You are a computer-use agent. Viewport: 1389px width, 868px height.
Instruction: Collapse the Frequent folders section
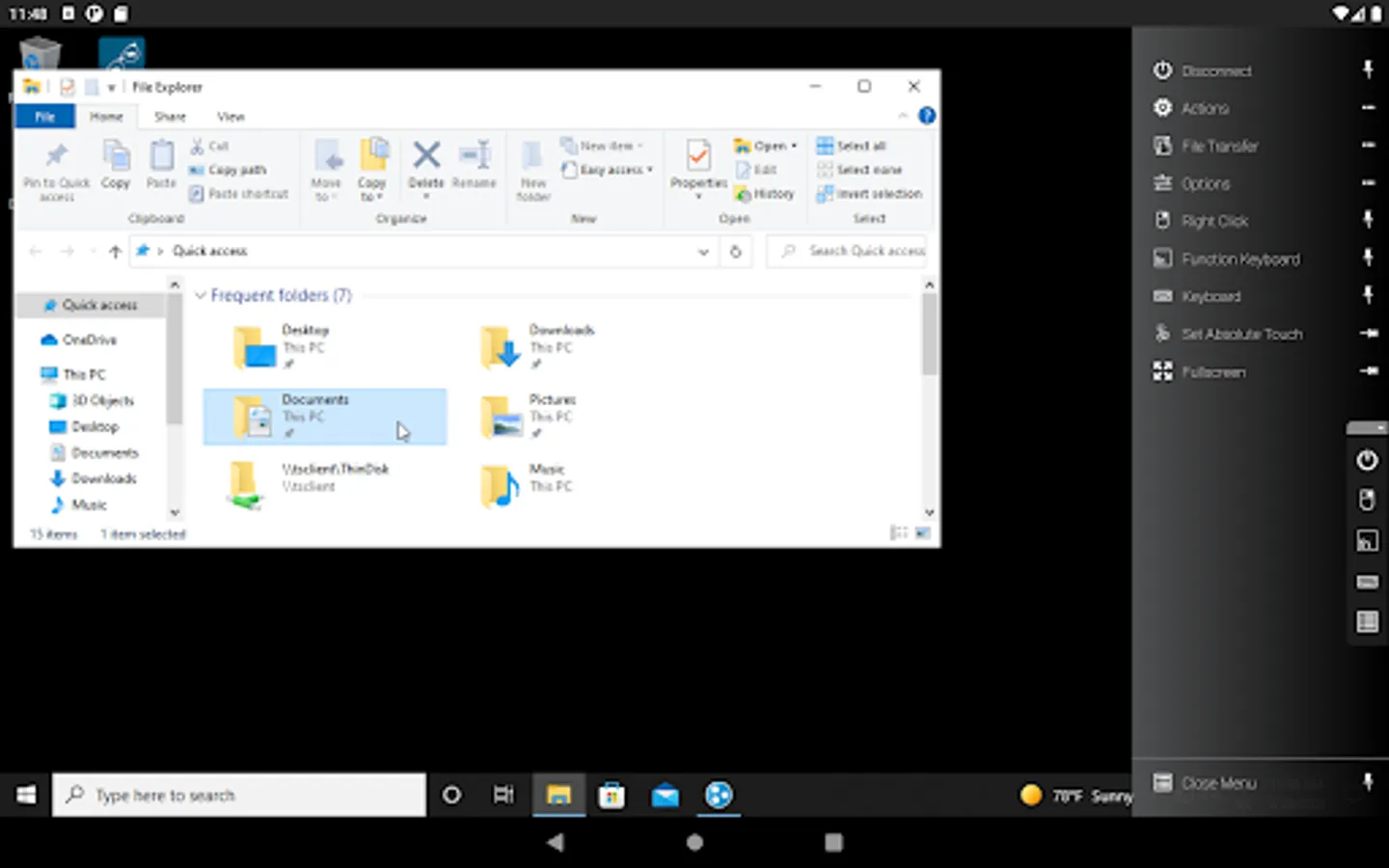pyautogui.click(x=201, y=295)
